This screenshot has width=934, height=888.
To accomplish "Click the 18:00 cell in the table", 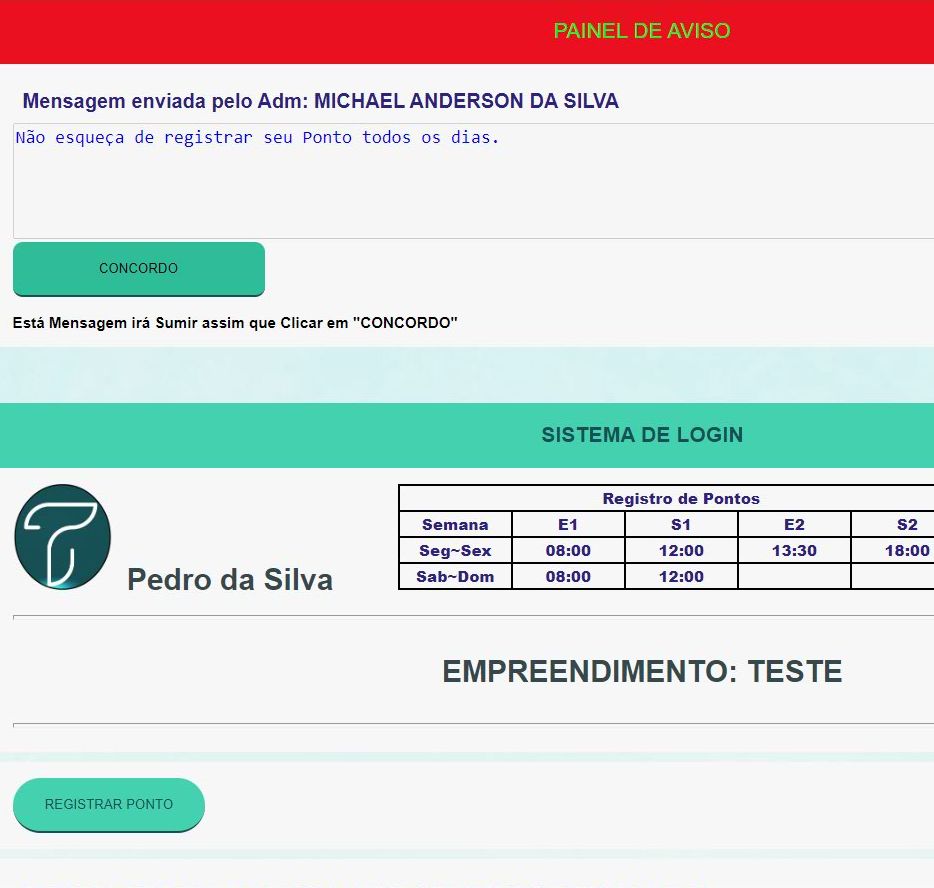I will click(x=906, y=551).
